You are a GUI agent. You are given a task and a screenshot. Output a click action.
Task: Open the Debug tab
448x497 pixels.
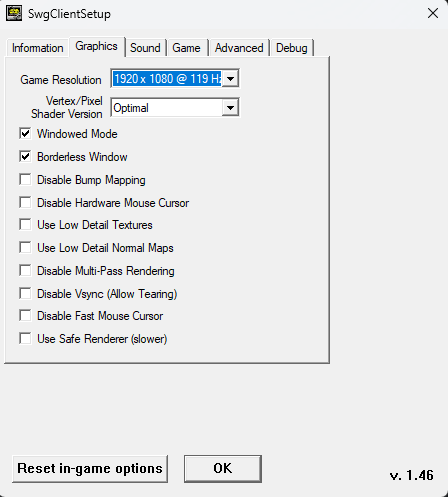(292, 48)
